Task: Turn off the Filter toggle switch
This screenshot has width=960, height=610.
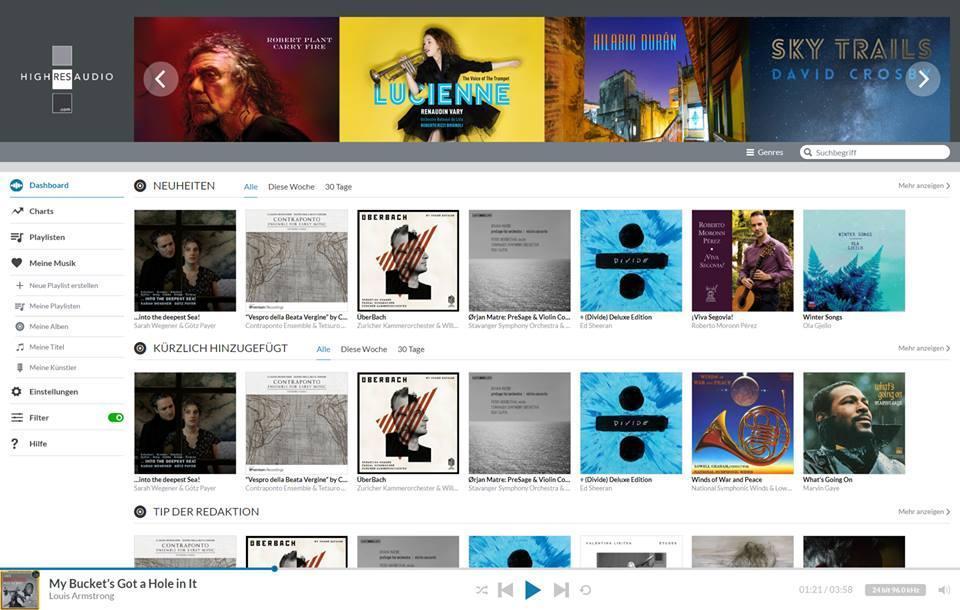Action: [x=116, y=417]
